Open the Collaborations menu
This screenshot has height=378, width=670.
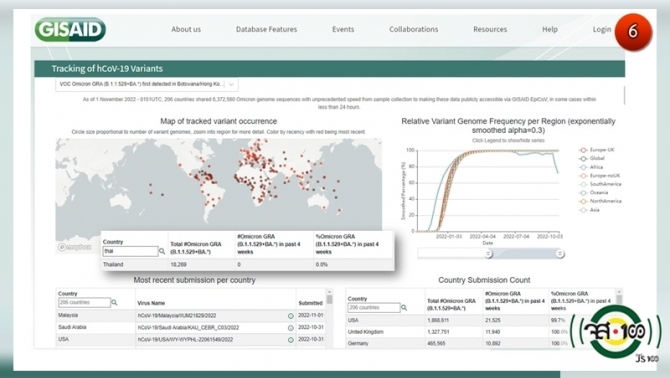click(x=414, y=29)
